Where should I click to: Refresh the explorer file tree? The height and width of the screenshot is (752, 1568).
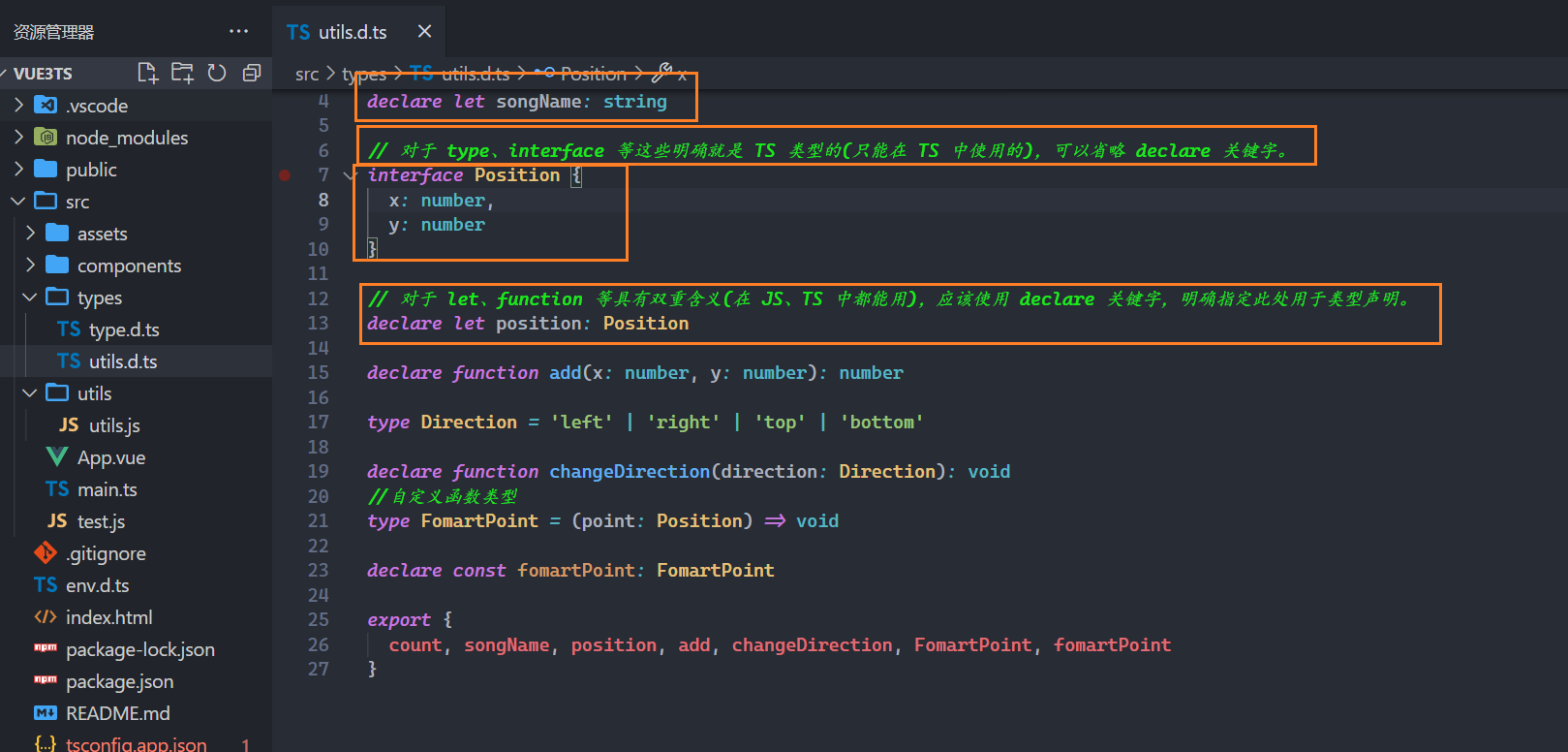[x=217, y=73]
